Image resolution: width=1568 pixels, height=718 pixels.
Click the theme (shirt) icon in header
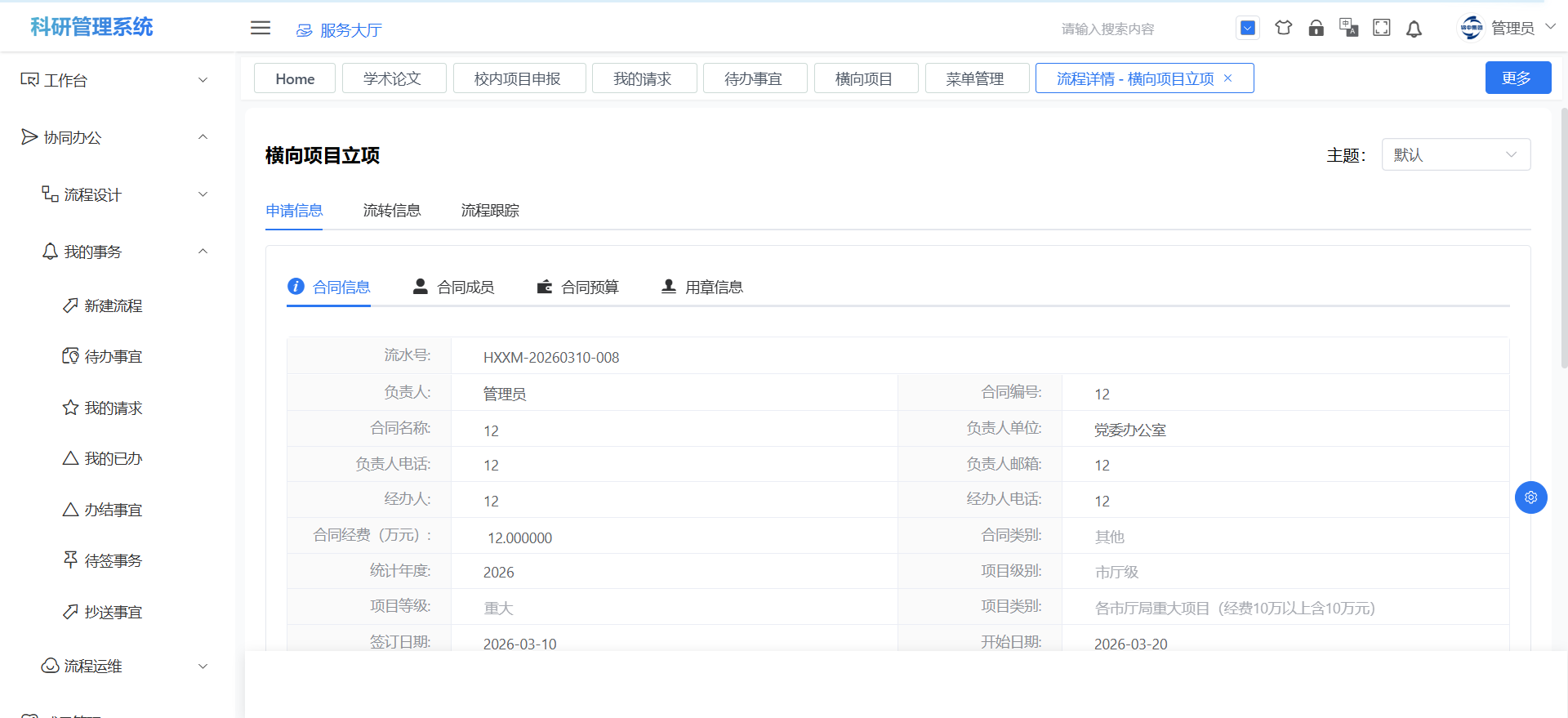(x=1283, y=28)
